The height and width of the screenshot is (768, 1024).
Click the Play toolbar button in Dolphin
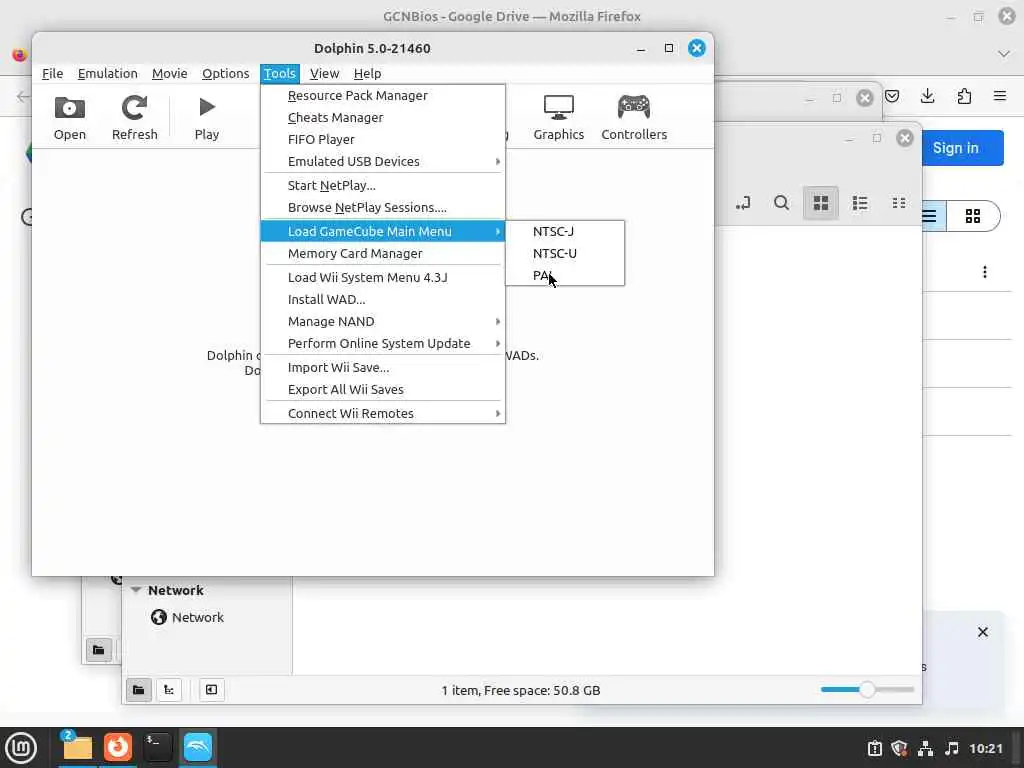point(206,118)
